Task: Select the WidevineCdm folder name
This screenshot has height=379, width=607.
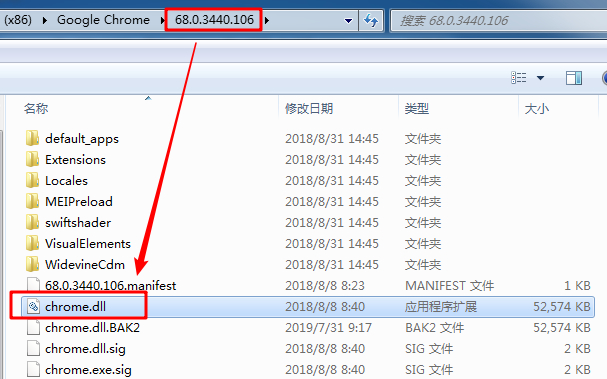Action: (x=85, y=264)
